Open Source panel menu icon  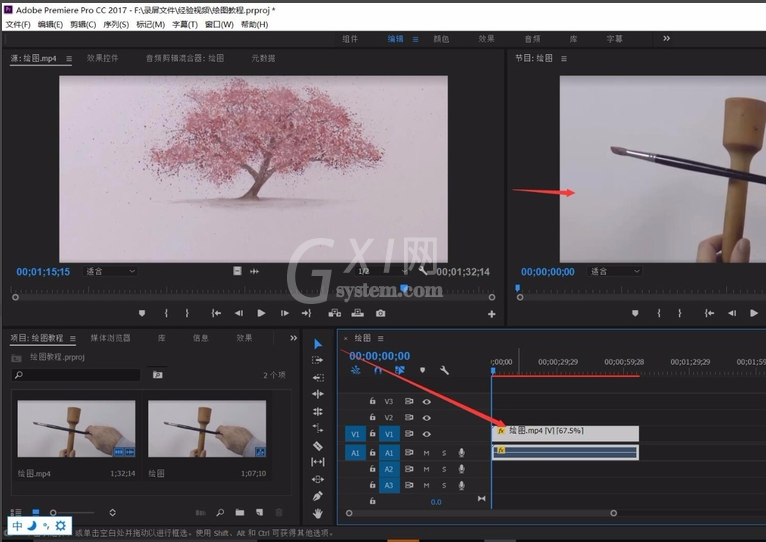pyautogui.click(x=69, y=59)
